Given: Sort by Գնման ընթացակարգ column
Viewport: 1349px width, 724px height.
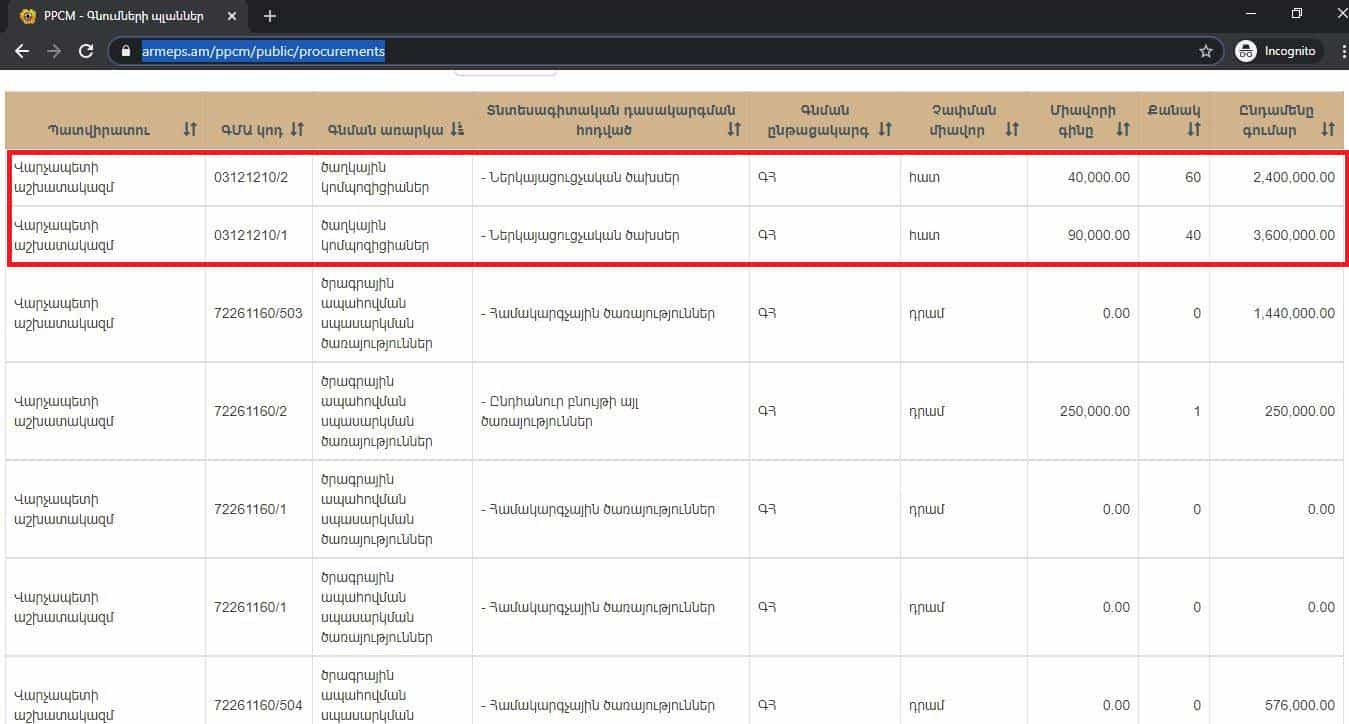Looking at the screenshot, I should coord(884,130).
